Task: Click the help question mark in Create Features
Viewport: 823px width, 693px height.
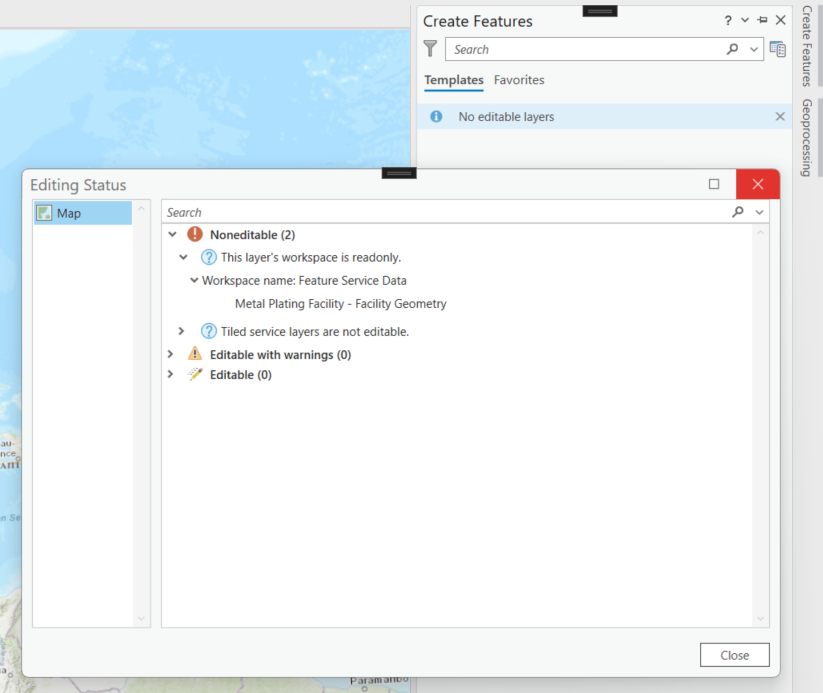Action: [727, 19]
